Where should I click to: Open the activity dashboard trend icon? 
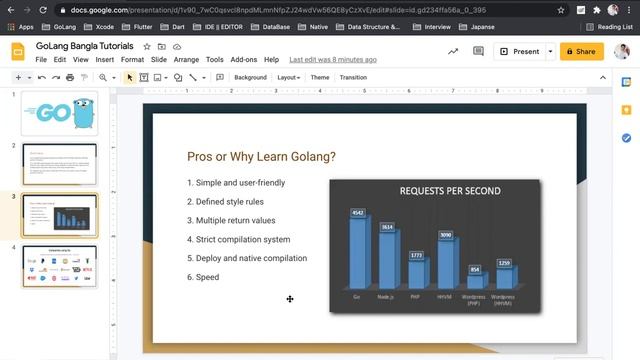click(x=453, y=51)
